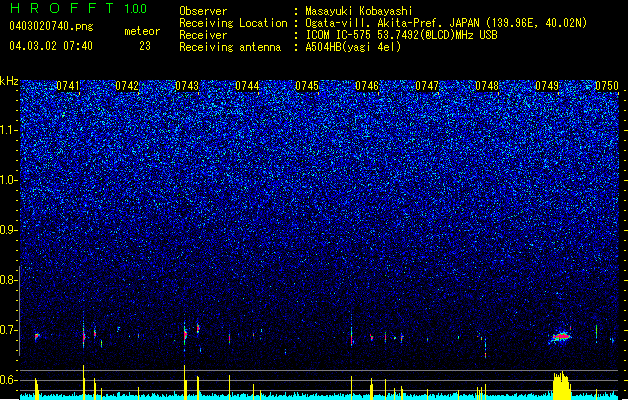Click the 1.1 kHz axis label

point(8,130)
